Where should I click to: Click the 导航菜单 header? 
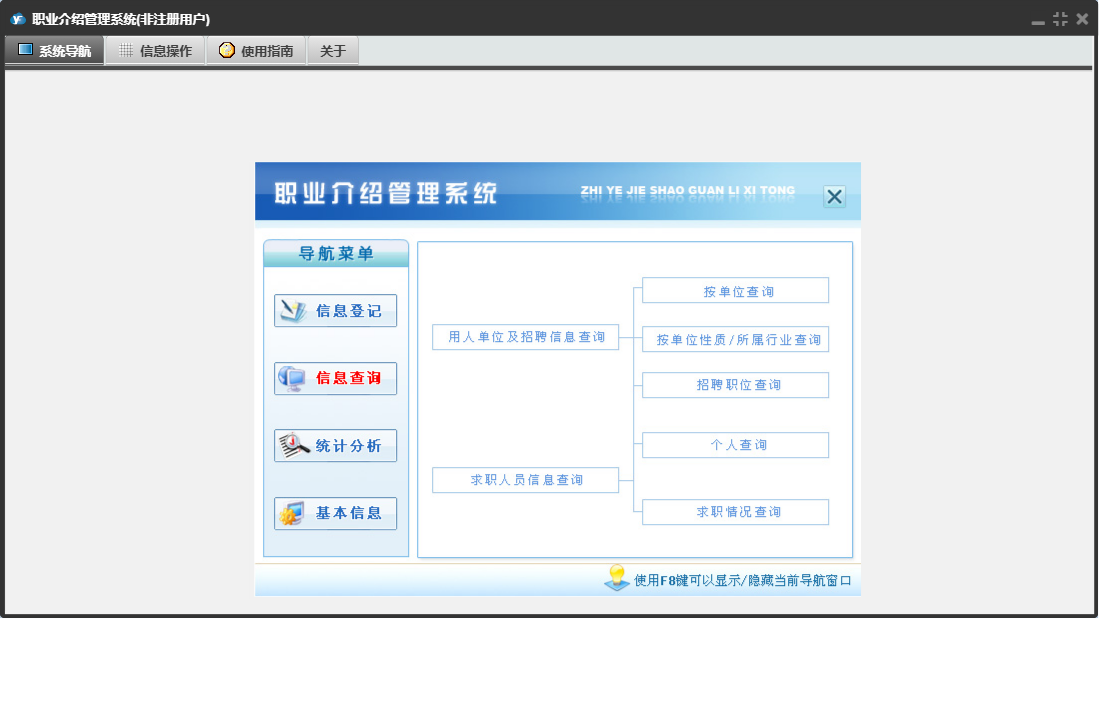click(336, 253)
